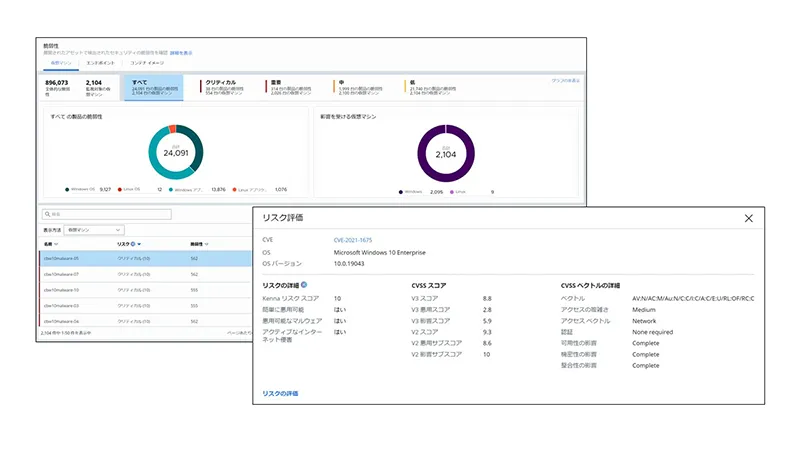Viewport: 800px width, 450px height.
Task: Open the CVE-2021-1675 link
Action: tap(353, 240)
